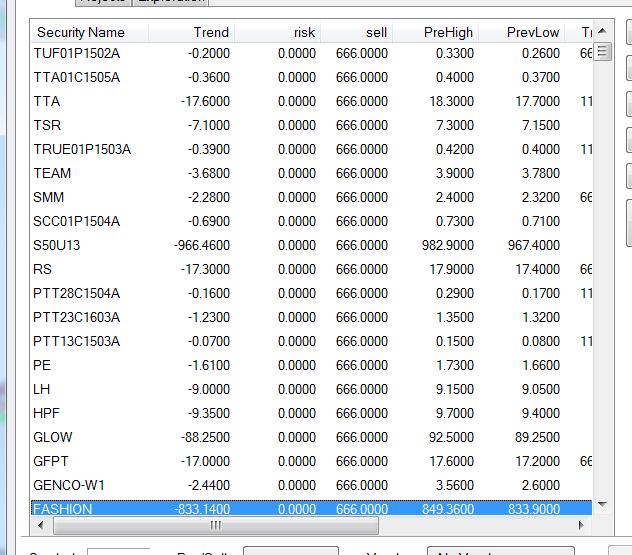Select the GFPT security row
This screenshot has height=555, width=632.
click(x=311, y=461)
